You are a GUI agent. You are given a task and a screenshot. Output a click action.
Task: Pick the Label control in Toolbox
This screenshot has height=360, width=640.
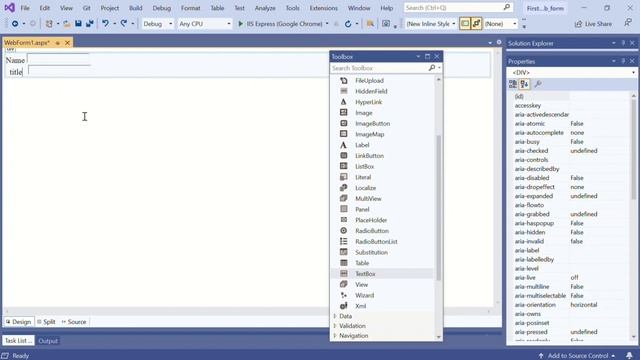362,145
